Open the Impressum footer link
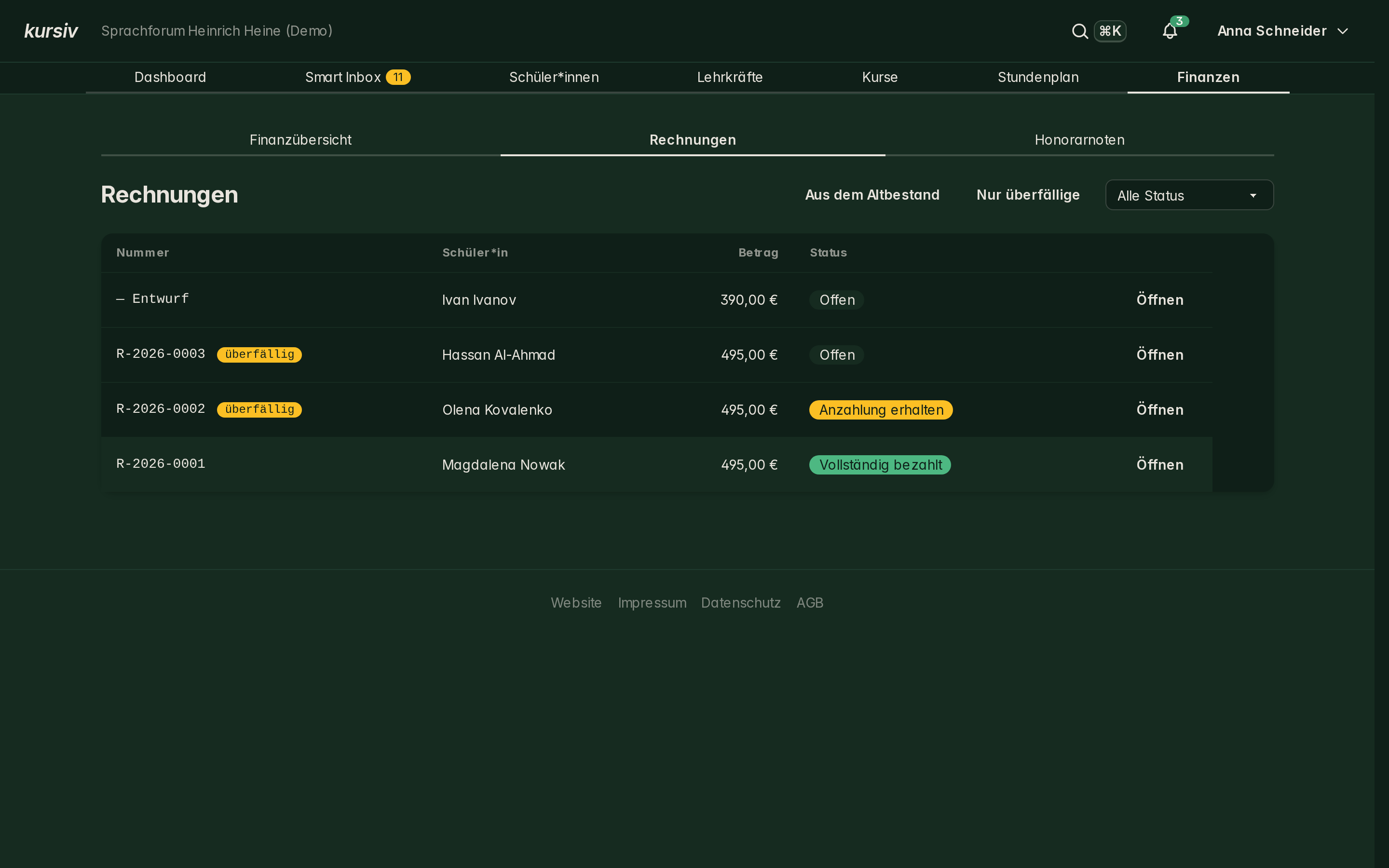Image resolution: width=1389 pixels, height=868 pixels. (x=652, y=603)
